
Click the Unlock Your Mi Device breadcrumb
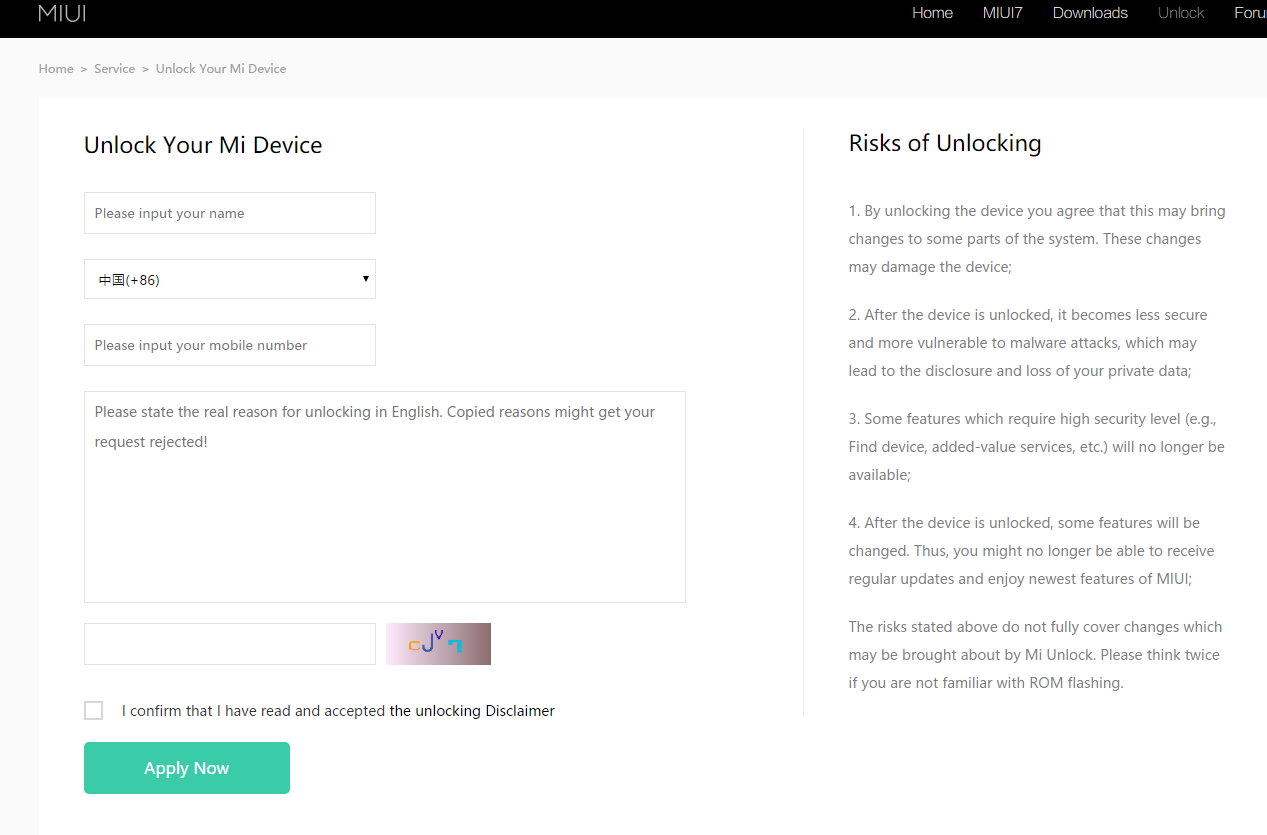221,69
